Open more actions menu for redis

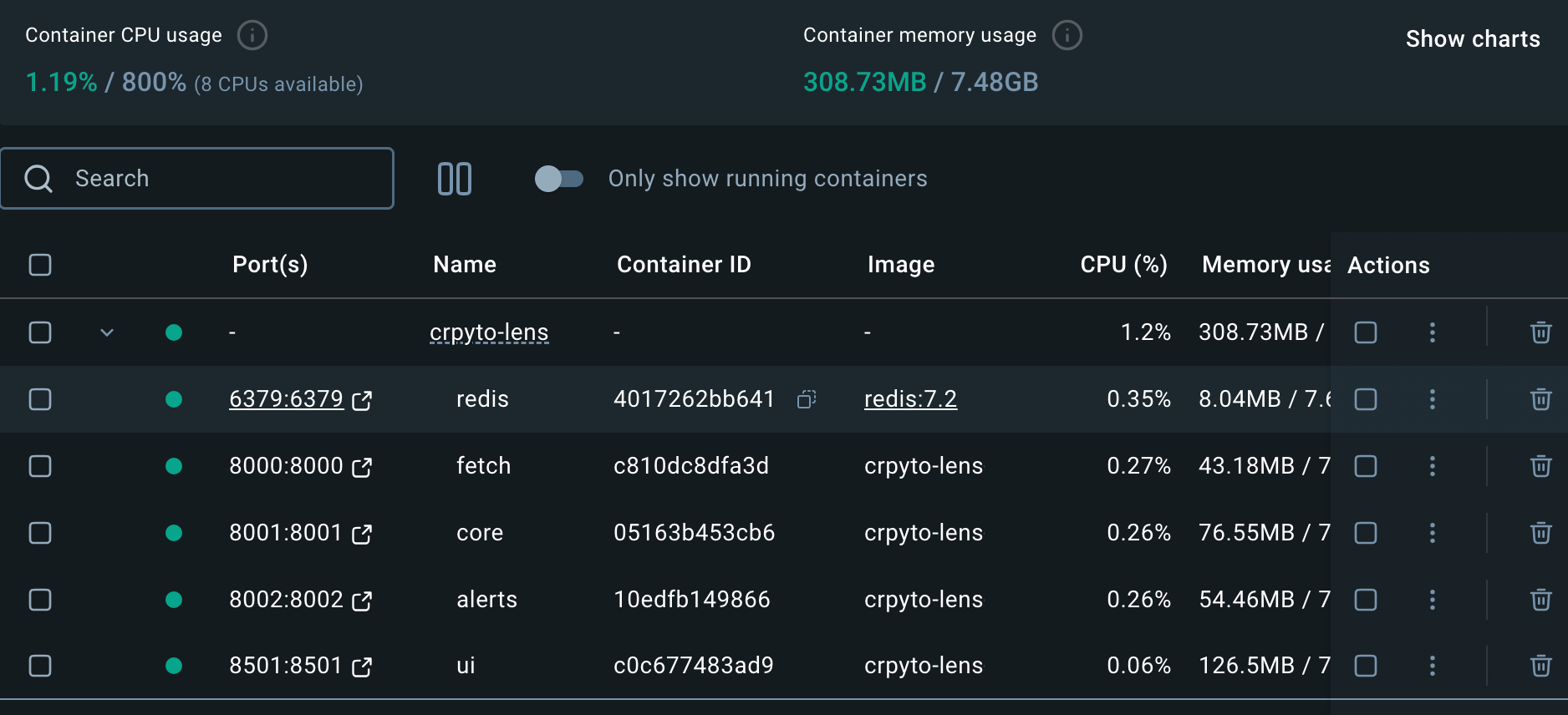pos(1433,399)
